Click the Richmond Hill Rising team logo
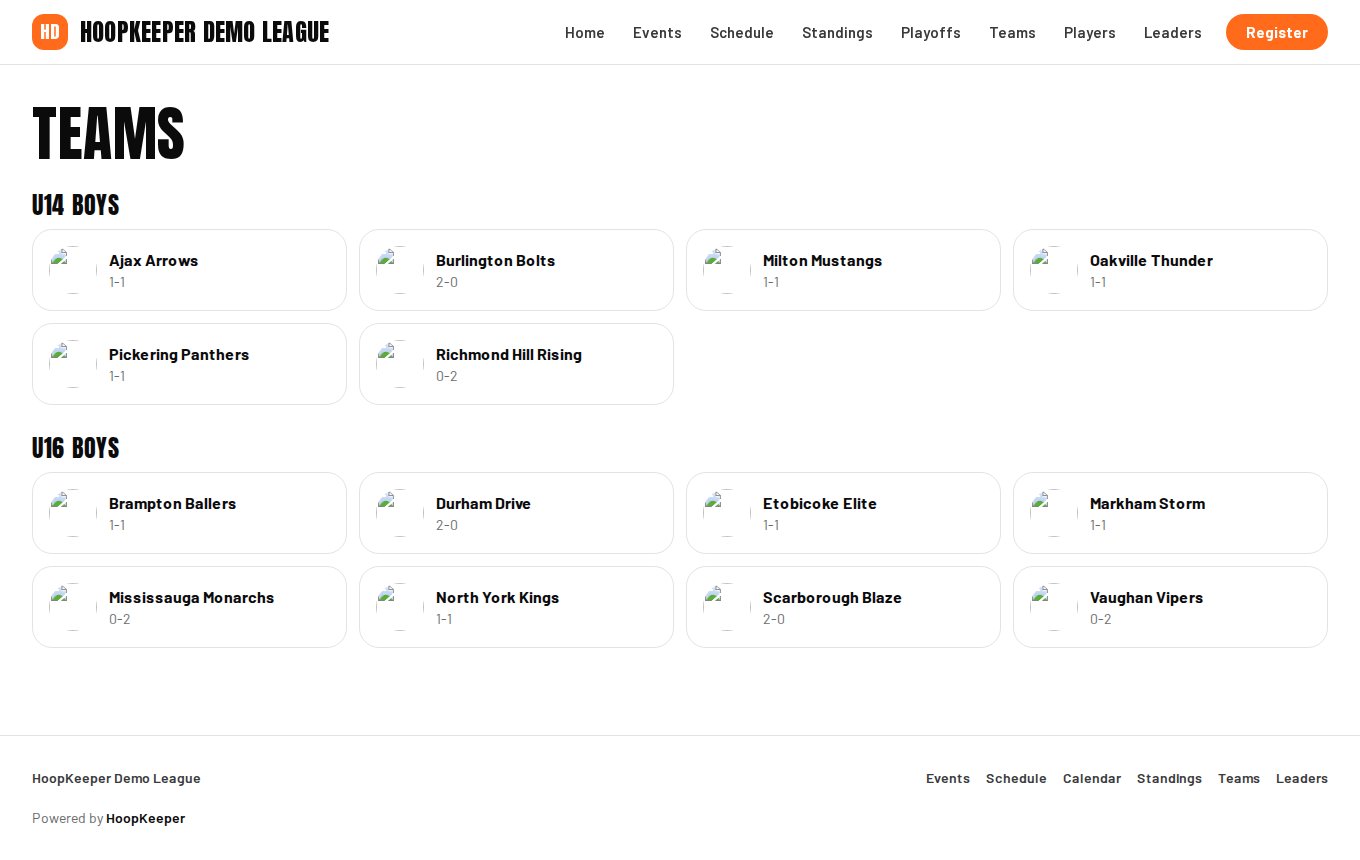1360x860 pixels. pos(400,364)
